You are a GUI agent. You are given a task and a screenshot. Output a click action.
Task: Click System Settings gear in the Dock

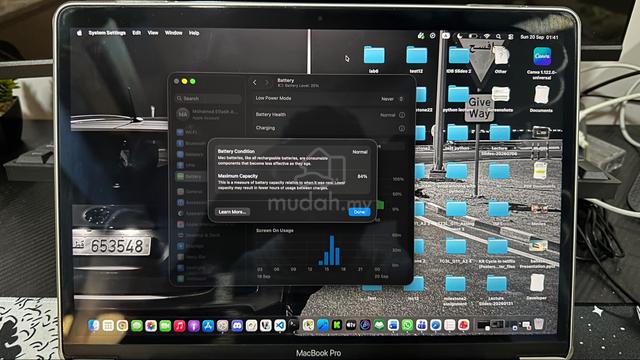point(222,326)
